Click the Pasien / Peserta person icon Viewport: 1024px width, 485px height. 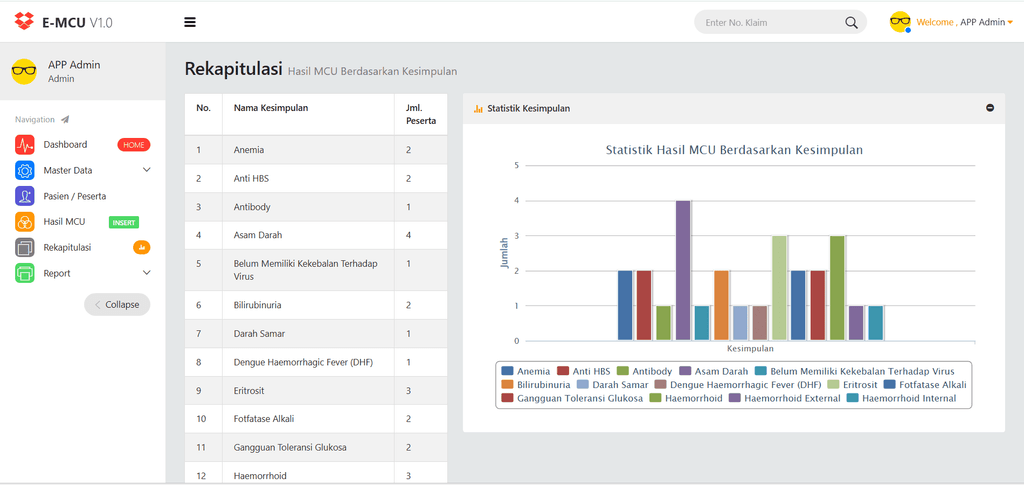click(25, 196)
